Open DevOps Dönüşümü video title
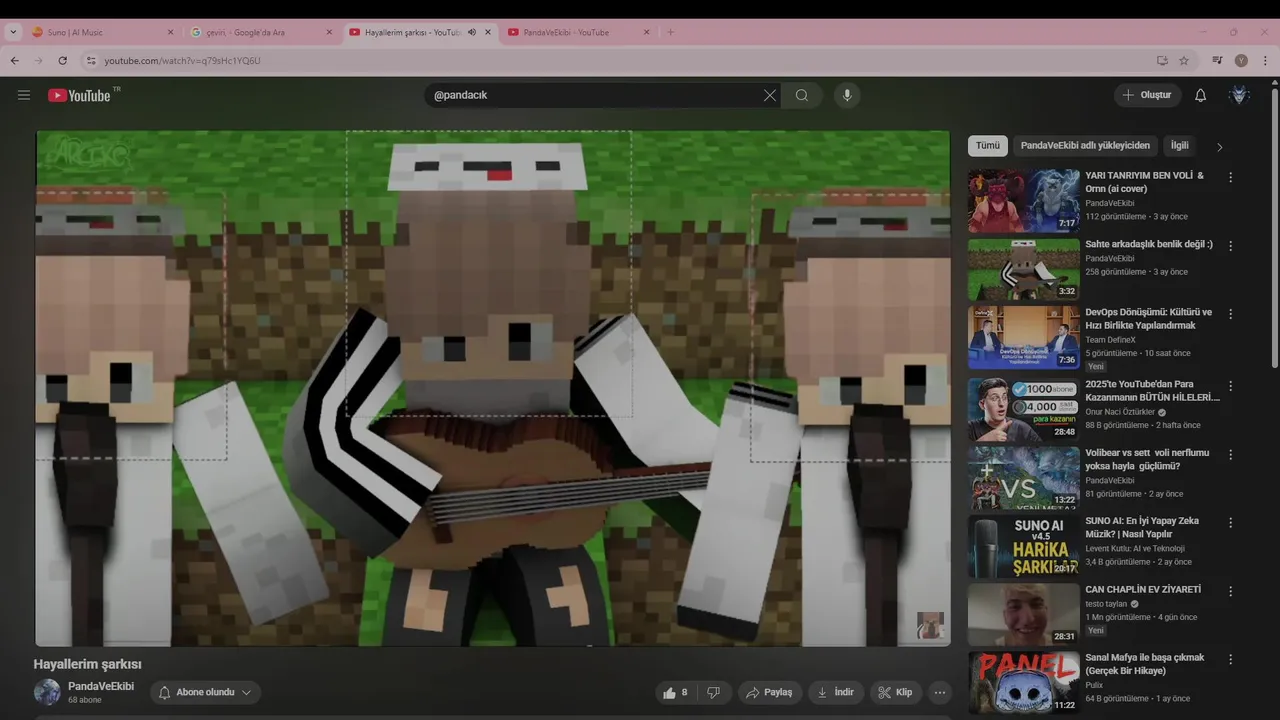This screenshot has height=720, width=1280. pos(1148,319)
